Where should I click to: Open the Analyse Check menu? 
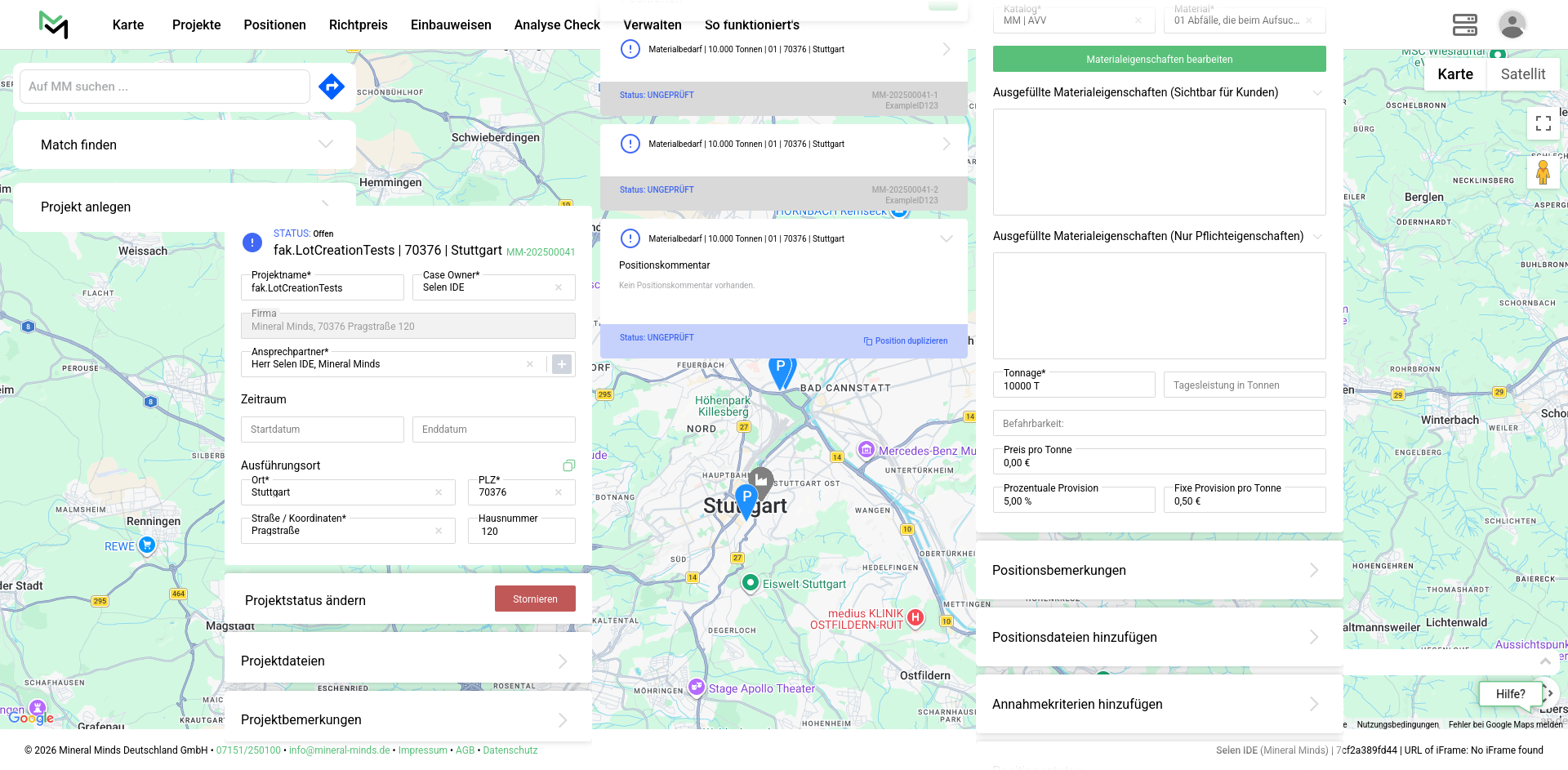click(557, 24)
